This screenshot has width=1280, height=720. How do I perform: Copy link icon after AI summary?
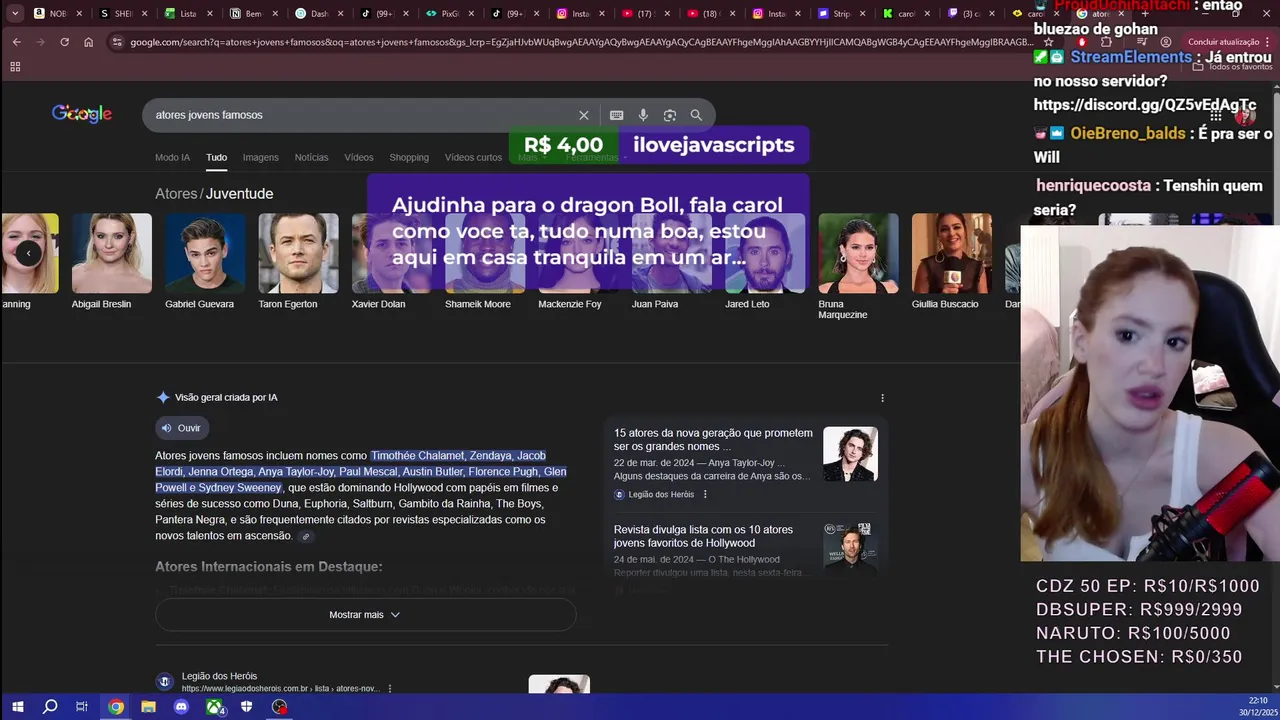coord(306,537)
